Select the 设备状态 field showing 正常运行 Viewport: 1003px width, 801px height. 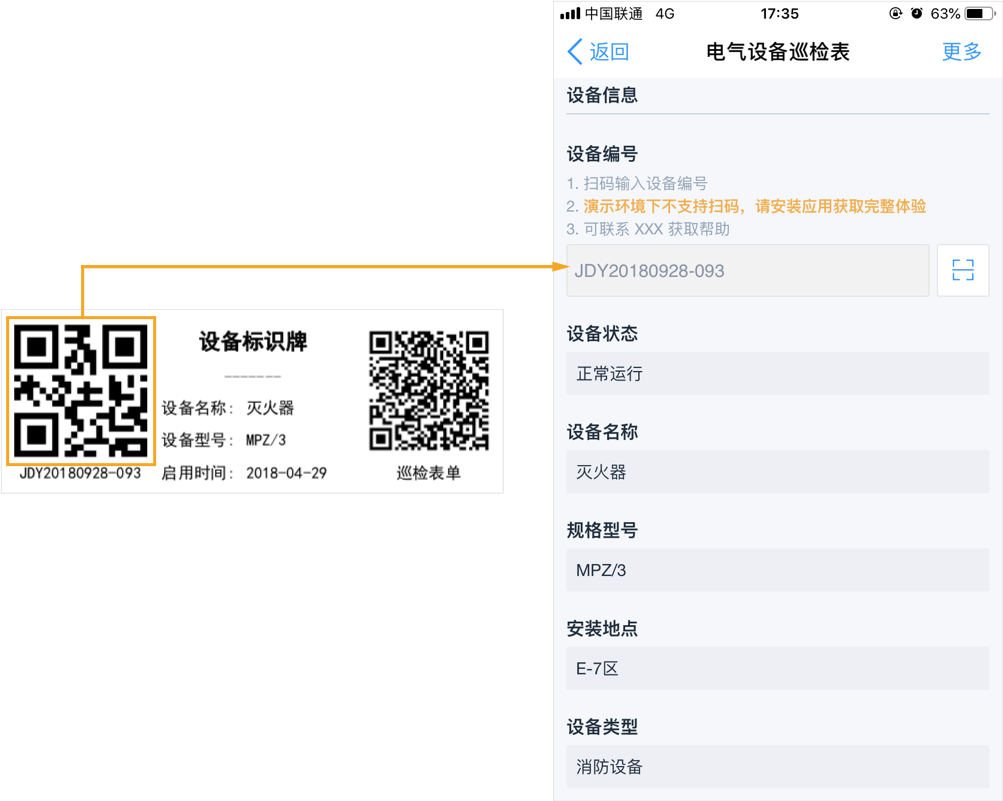[x=777, y=374]
